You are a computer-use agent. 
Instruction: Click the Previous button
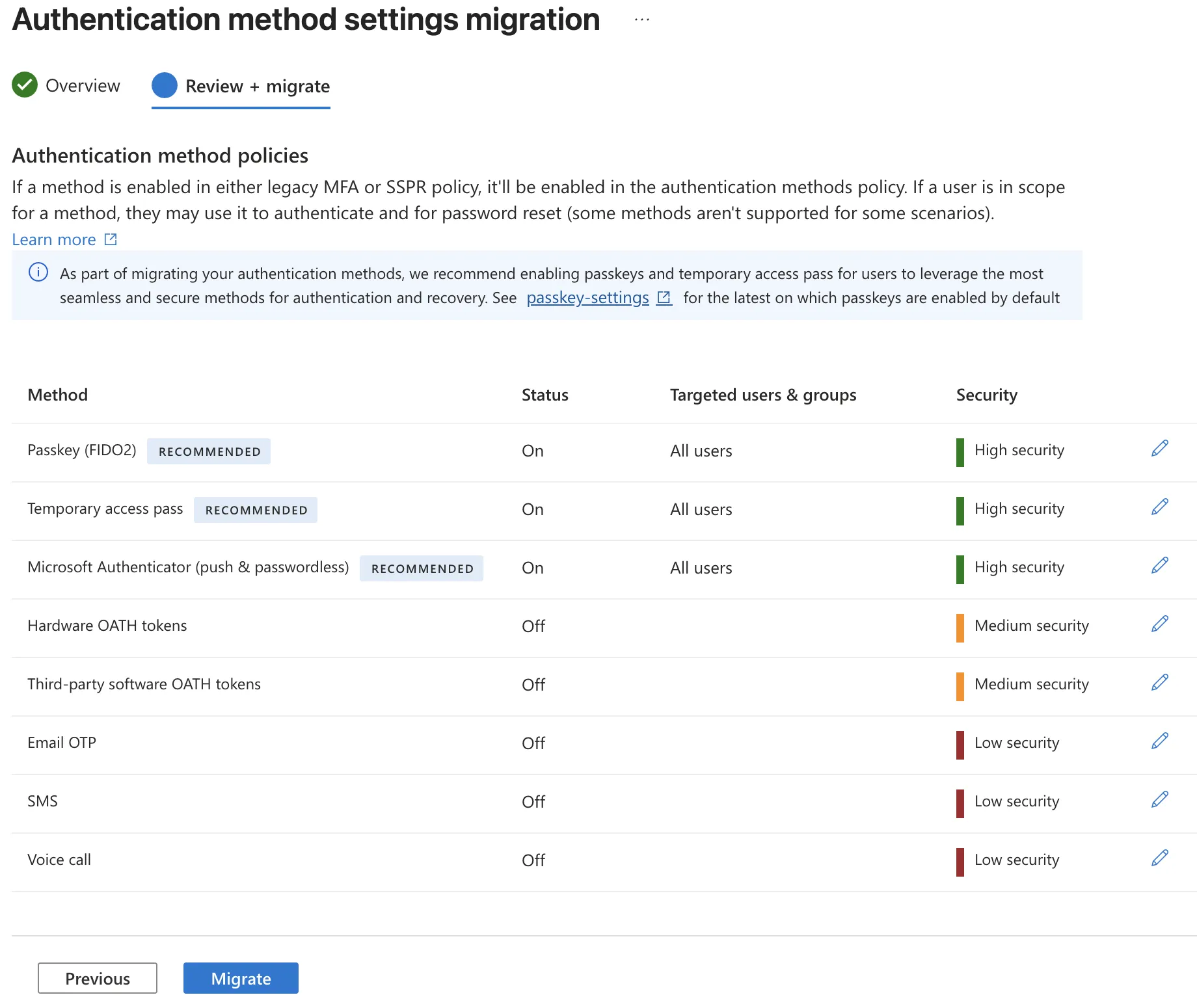point(97,978)
